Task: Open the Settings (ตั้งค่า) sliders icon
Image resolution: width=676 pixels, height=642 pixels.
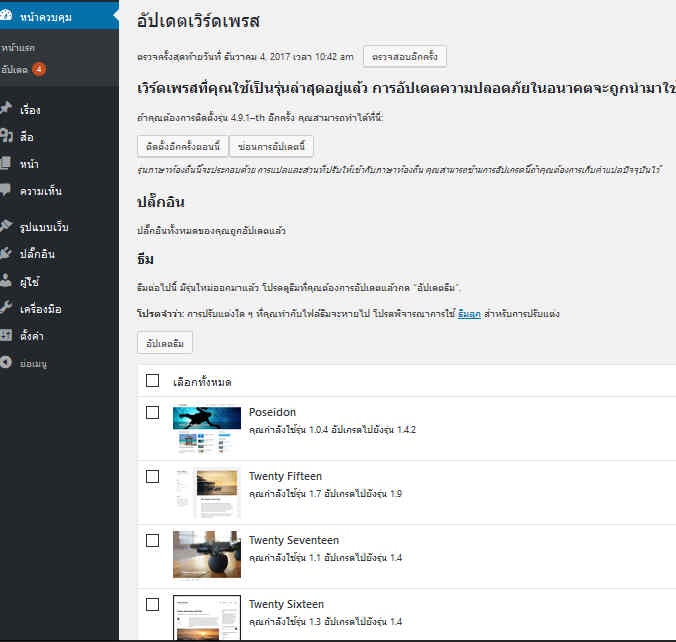Action: (7, 335)
